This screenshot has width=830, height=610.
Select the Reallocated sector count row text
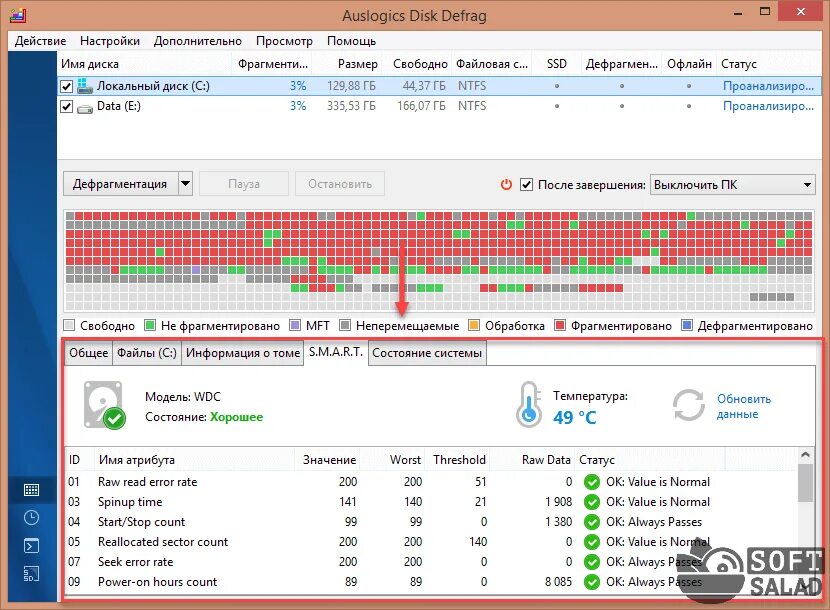coord(163,542)
